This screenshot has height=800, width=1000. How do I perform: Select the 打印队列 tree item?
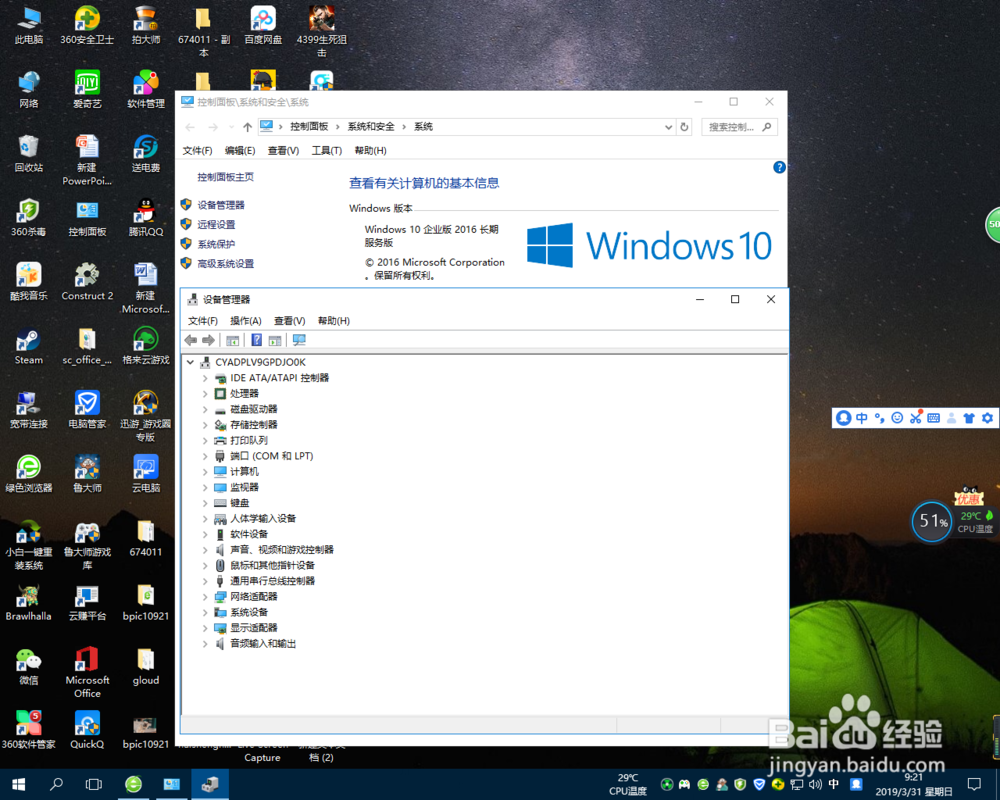pyautogui.click(x=249, y=440)
